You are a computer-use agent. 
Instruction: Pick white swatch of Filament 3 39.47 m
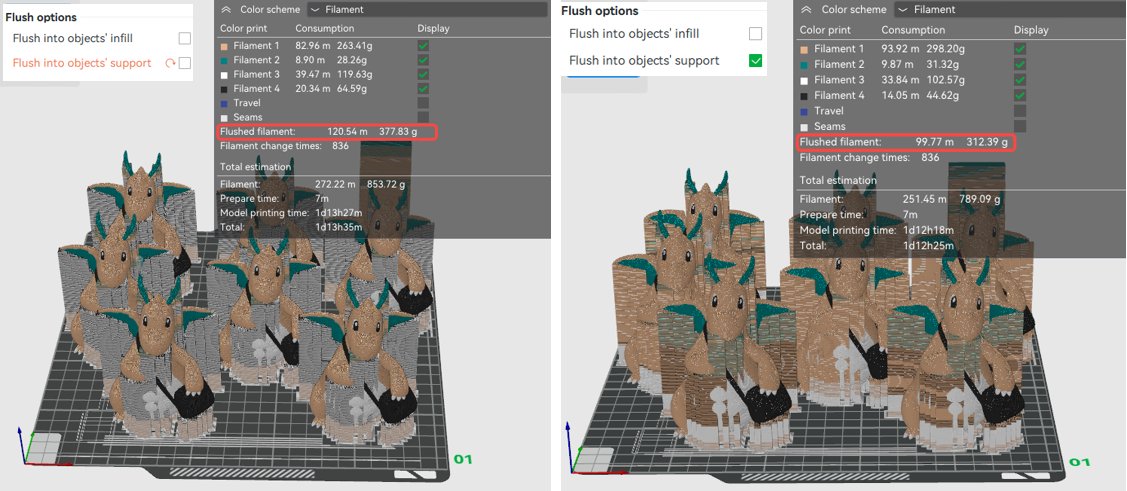224,75
